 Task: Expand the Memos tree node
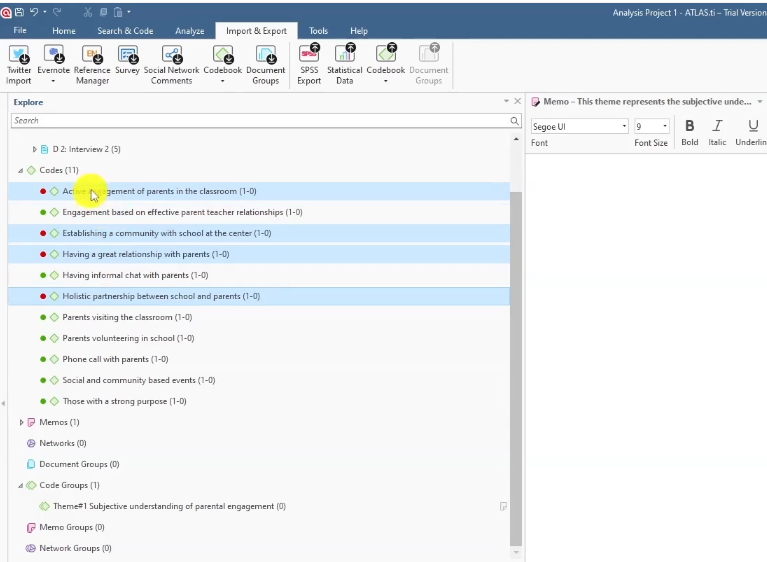(x=21, y=423)
